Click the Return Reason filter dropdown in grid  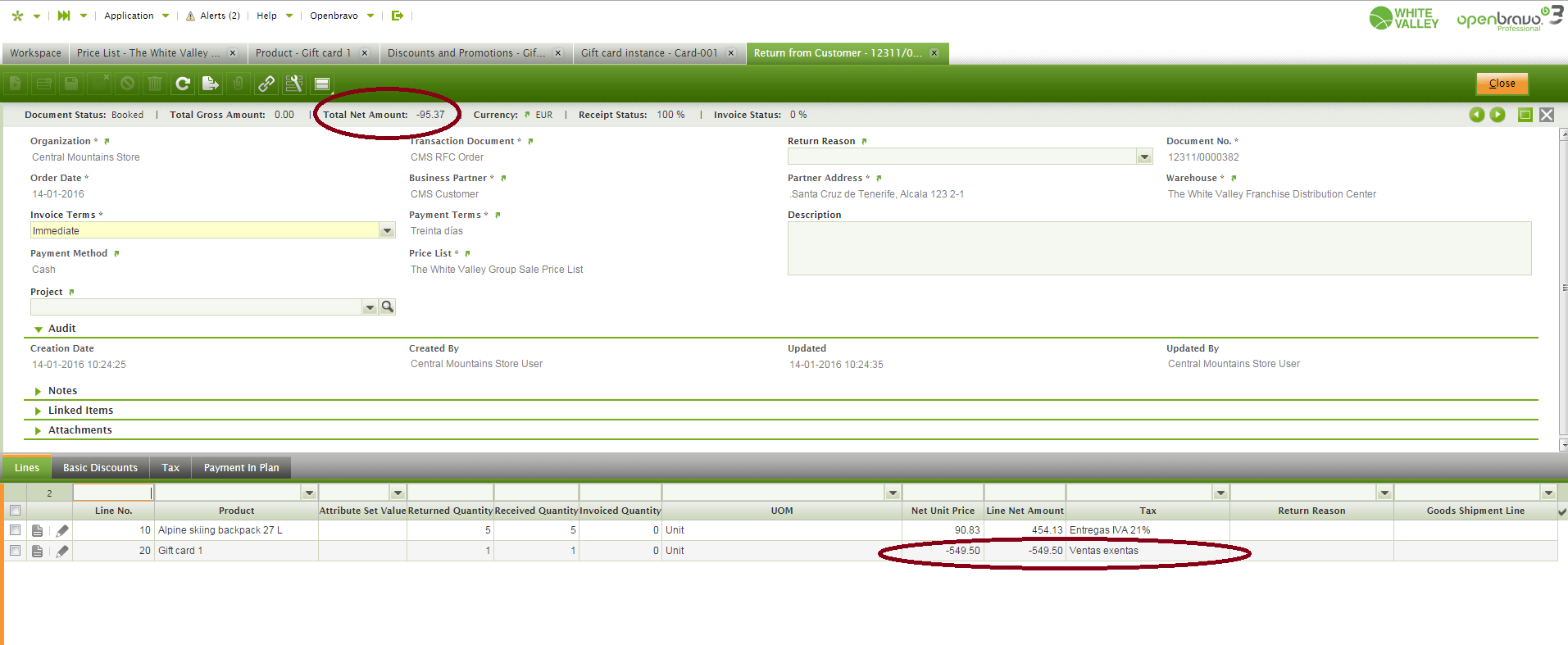(1384, 493)
